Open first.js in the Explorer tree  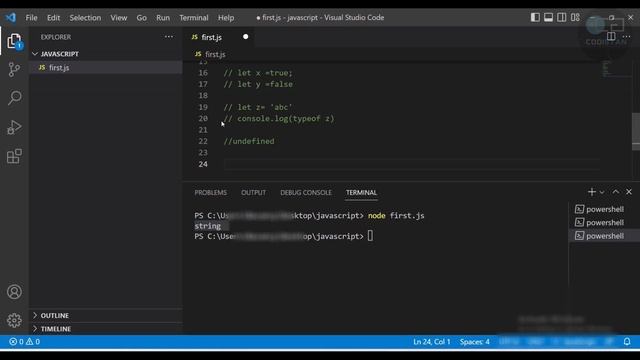pyautogui.click(x=59, y=68)
